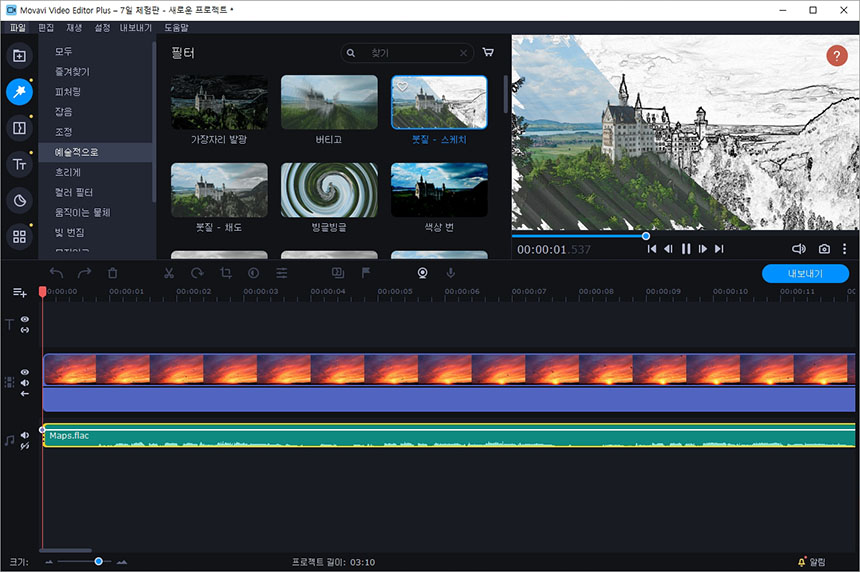This screenshot has height=572, width=860.
Task: Record voiceover with the microphone icon
Action: click(450, 273)
